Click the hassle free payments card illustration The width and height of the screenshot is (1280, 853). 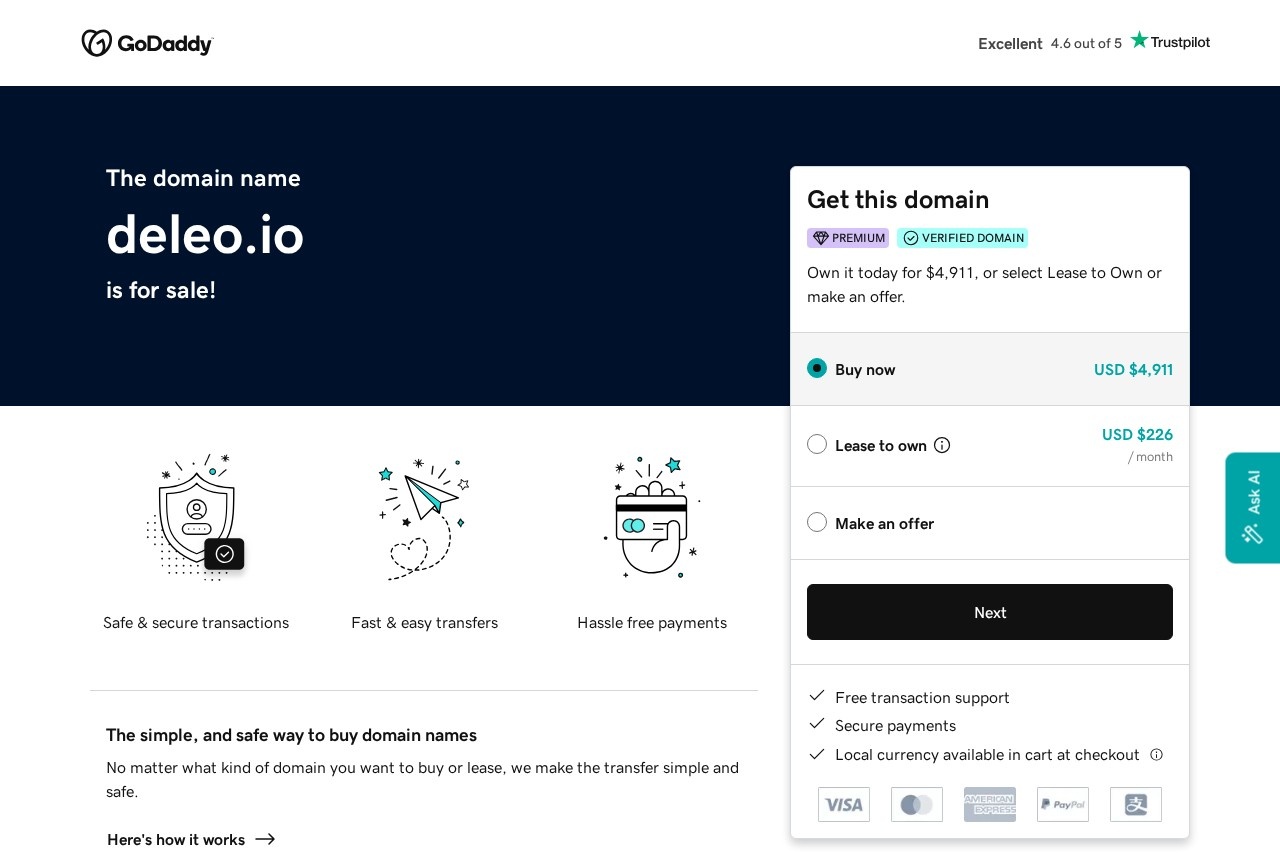click(652, 516)
